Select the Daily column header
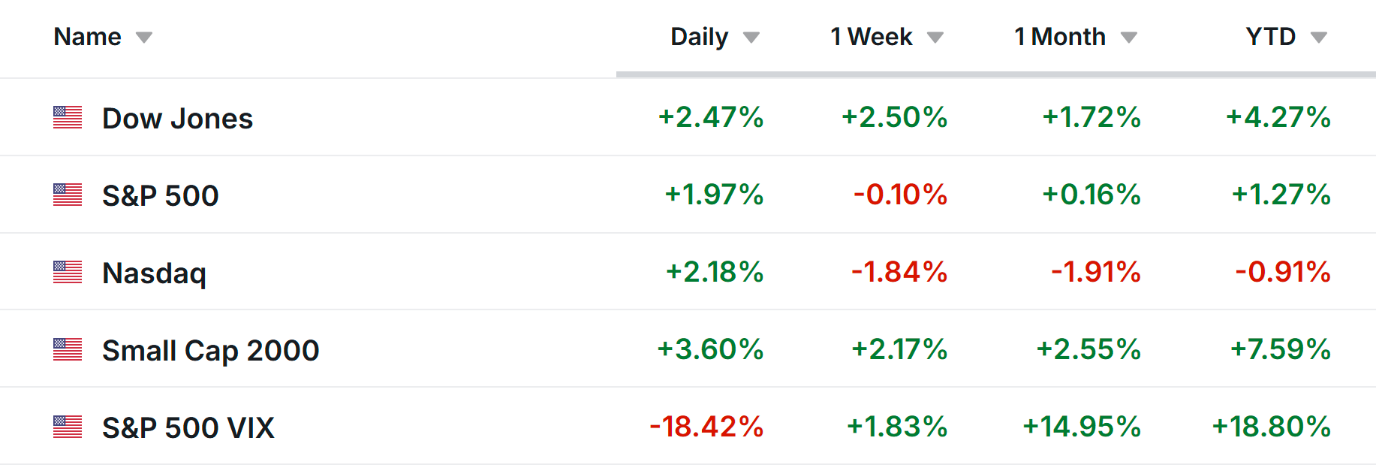The width and height of the screenshot is (1376, 471). point(699,37)
